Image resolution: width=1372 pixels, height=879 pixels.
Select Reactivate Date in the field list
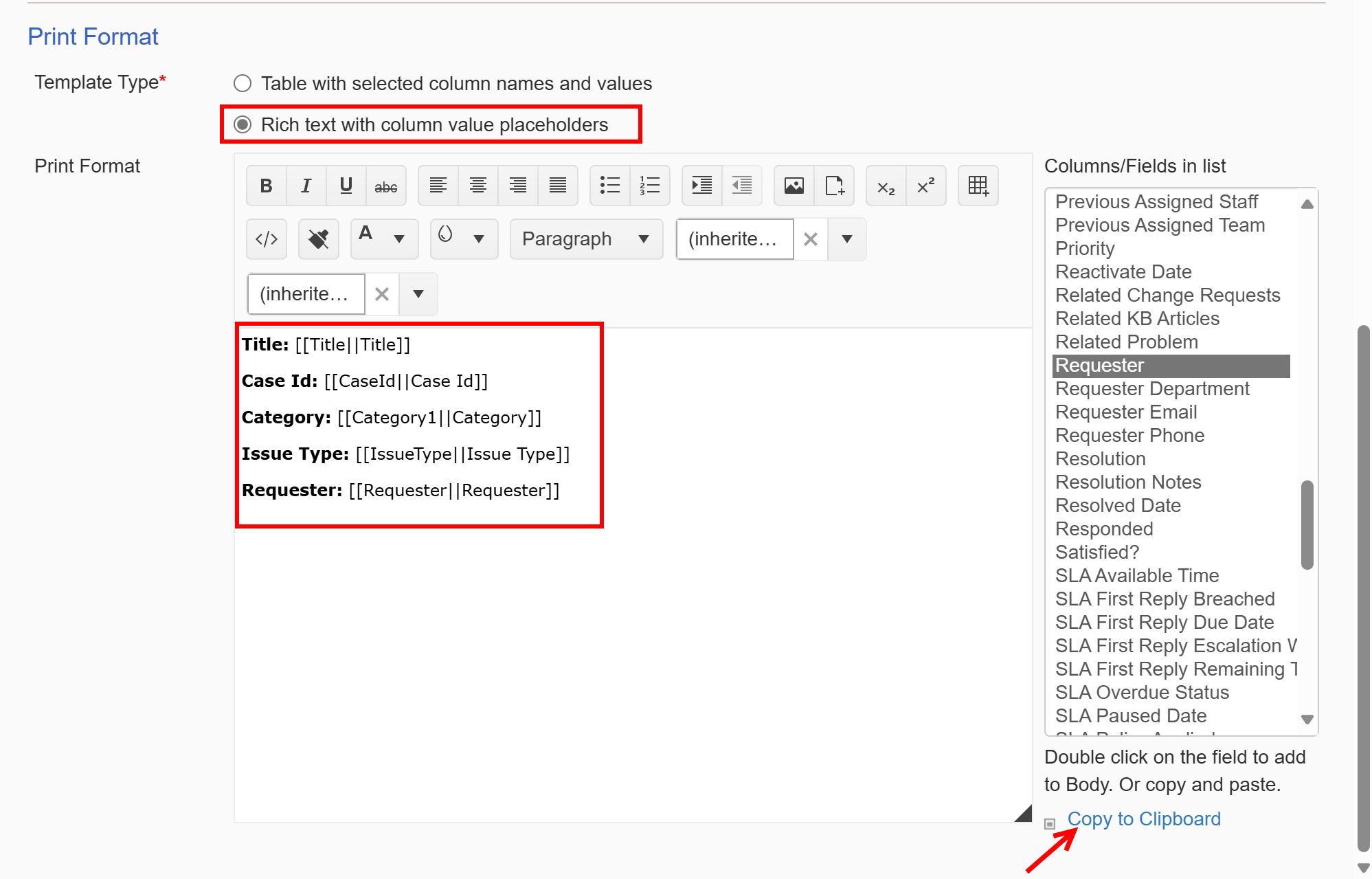coord(1171,272)
